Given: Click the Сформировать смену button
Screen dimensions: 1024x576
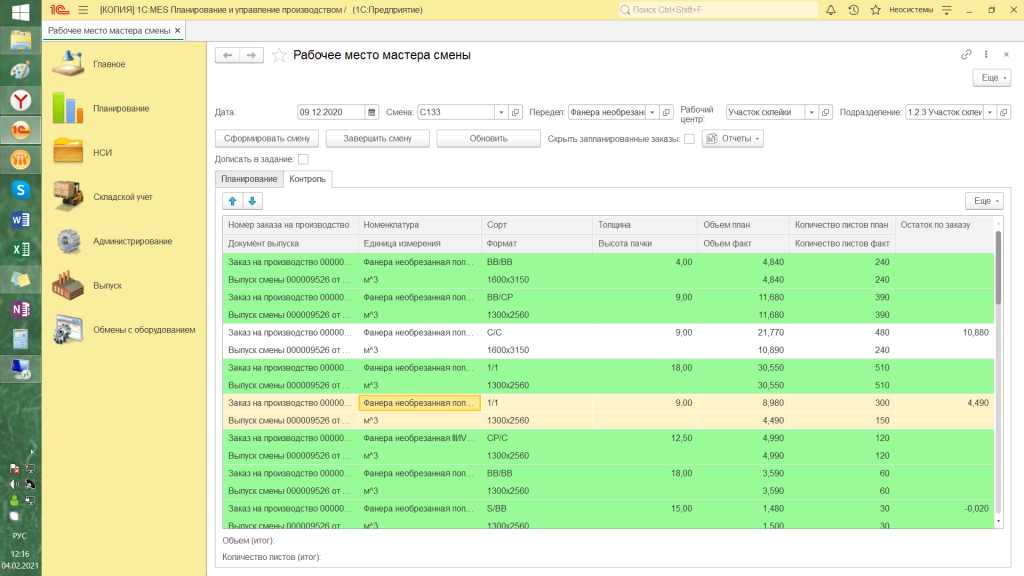Looking at the screenshot, I should click(x=266, y=138).
